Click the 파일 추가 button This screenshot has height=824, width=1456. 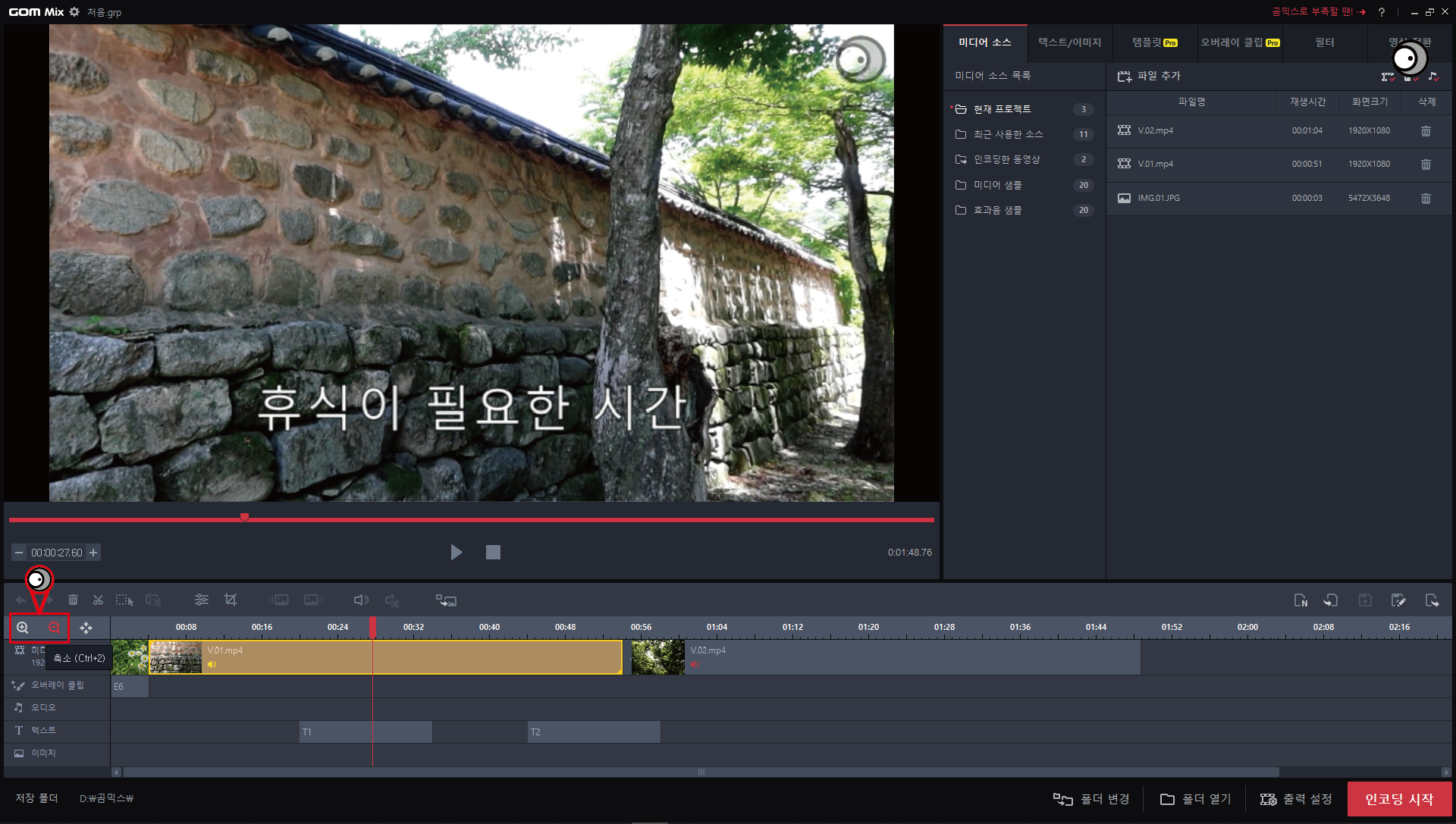click(x=1150, y=76)
